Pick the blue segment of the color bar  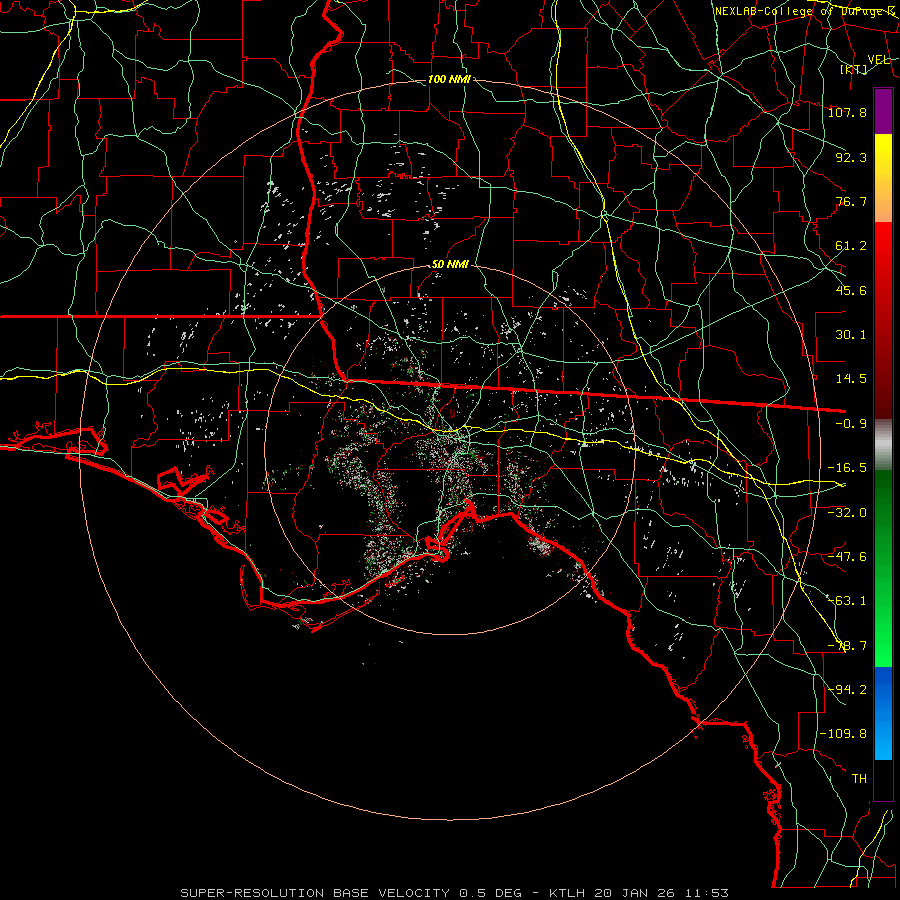[883, 713]
